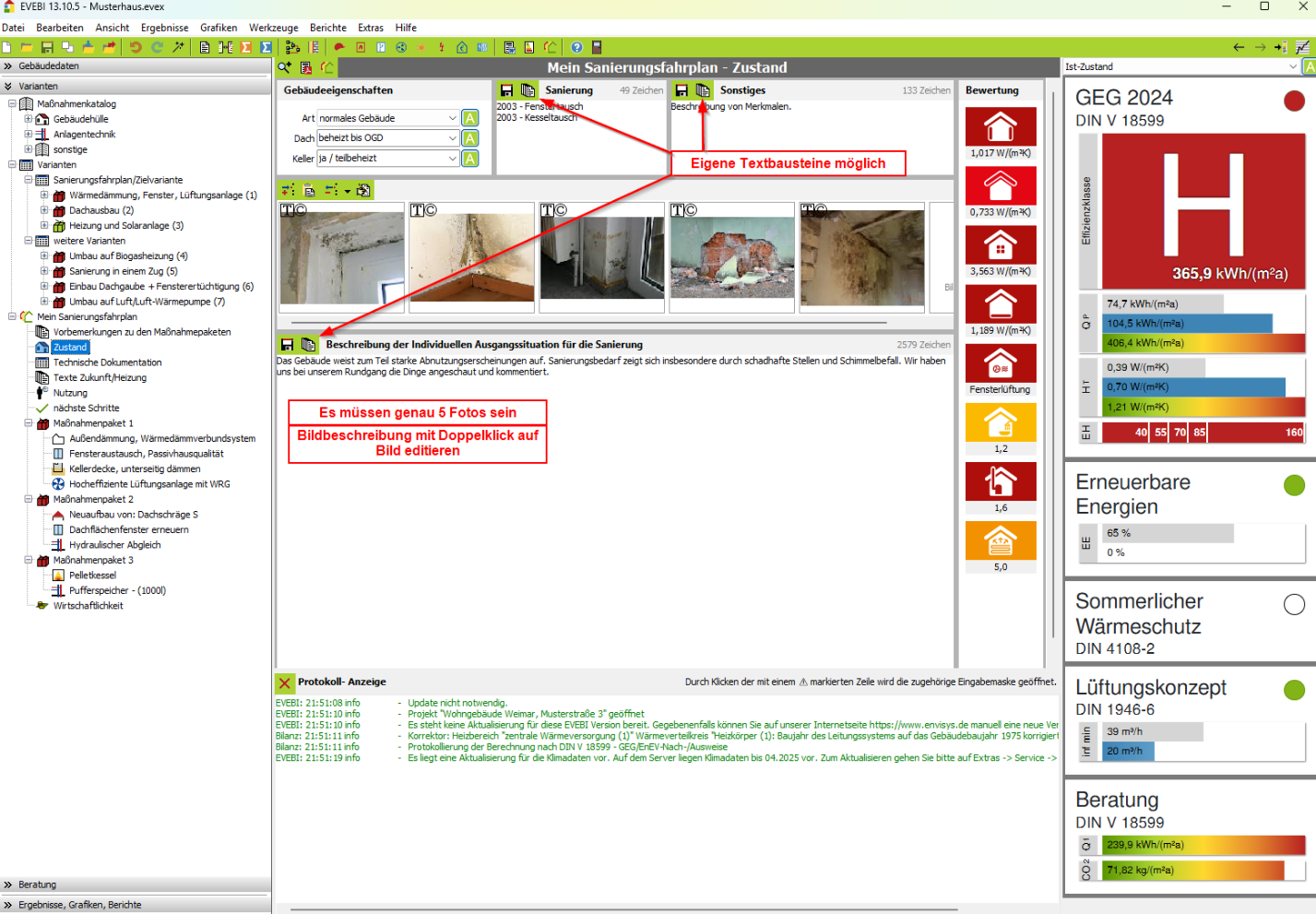
Task: Close the Protokoll-Anzeige with red X
Action: click(x=285, y=683)
